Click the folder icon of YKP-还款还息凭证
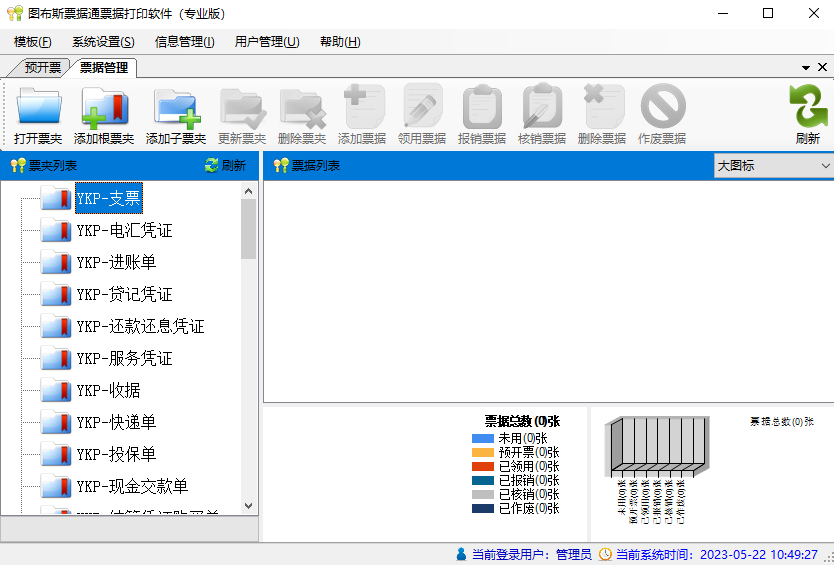Image resolution: width=834 pixels, height=565 pixels. [x=56, y=326]
